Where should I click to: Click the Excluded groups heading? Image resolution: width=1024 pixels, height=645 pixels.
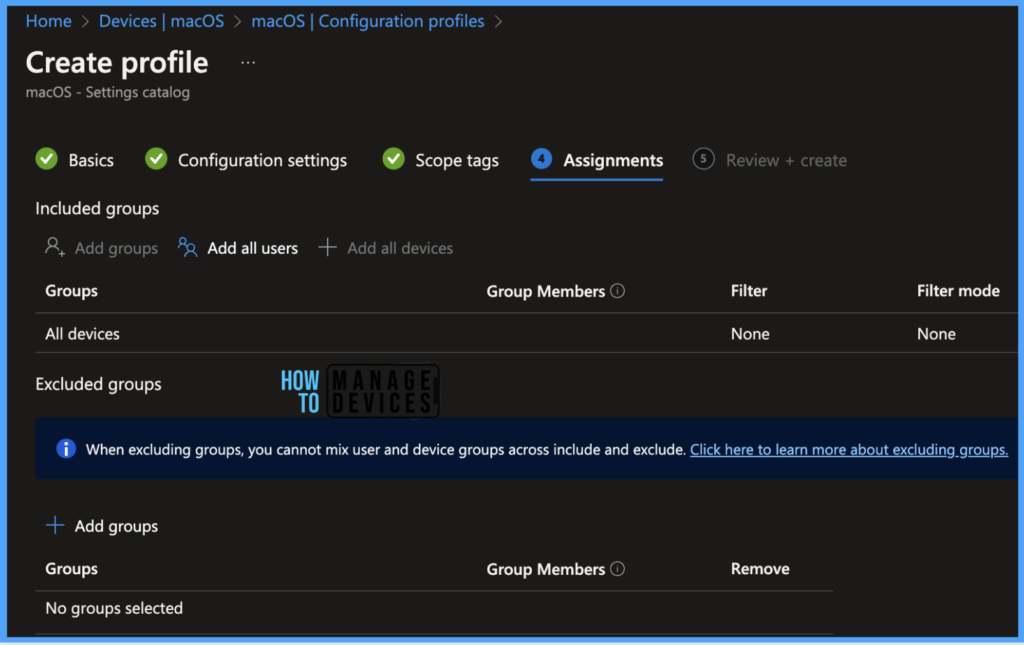pos(98,384)
